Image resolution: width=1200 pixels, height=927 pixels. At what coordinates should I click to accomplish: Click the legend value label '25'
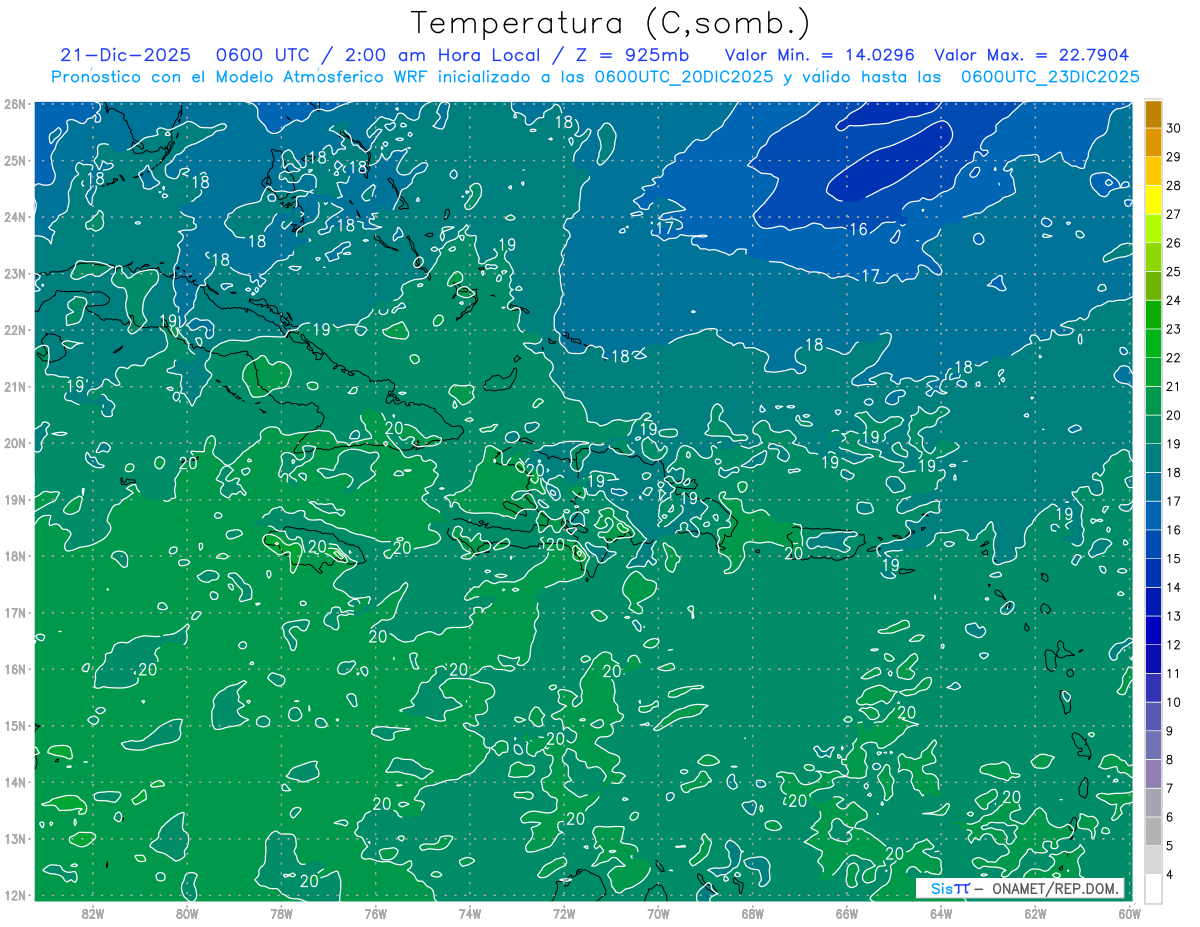tap(1173, 271)
